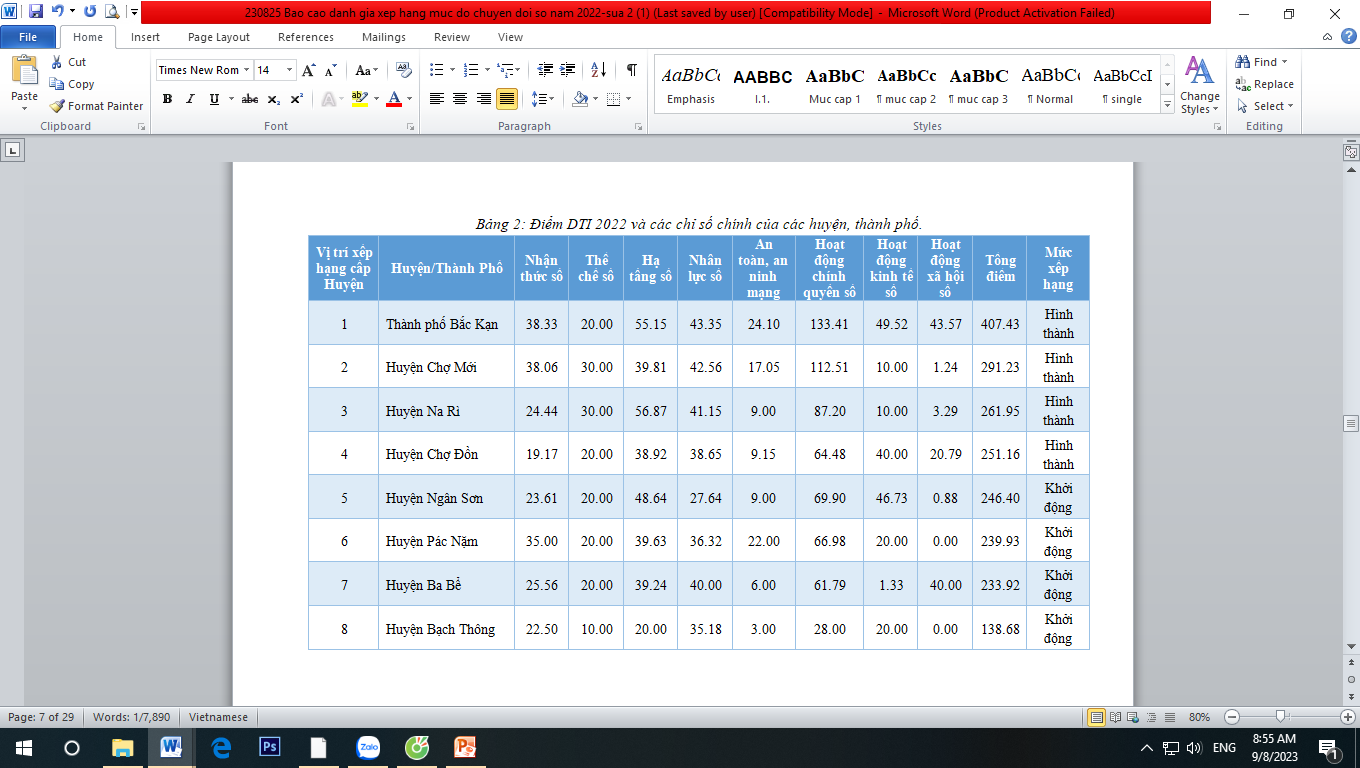Click the Sort A-Z icon
Viewport: 1360px width, 768px height.
598,70
